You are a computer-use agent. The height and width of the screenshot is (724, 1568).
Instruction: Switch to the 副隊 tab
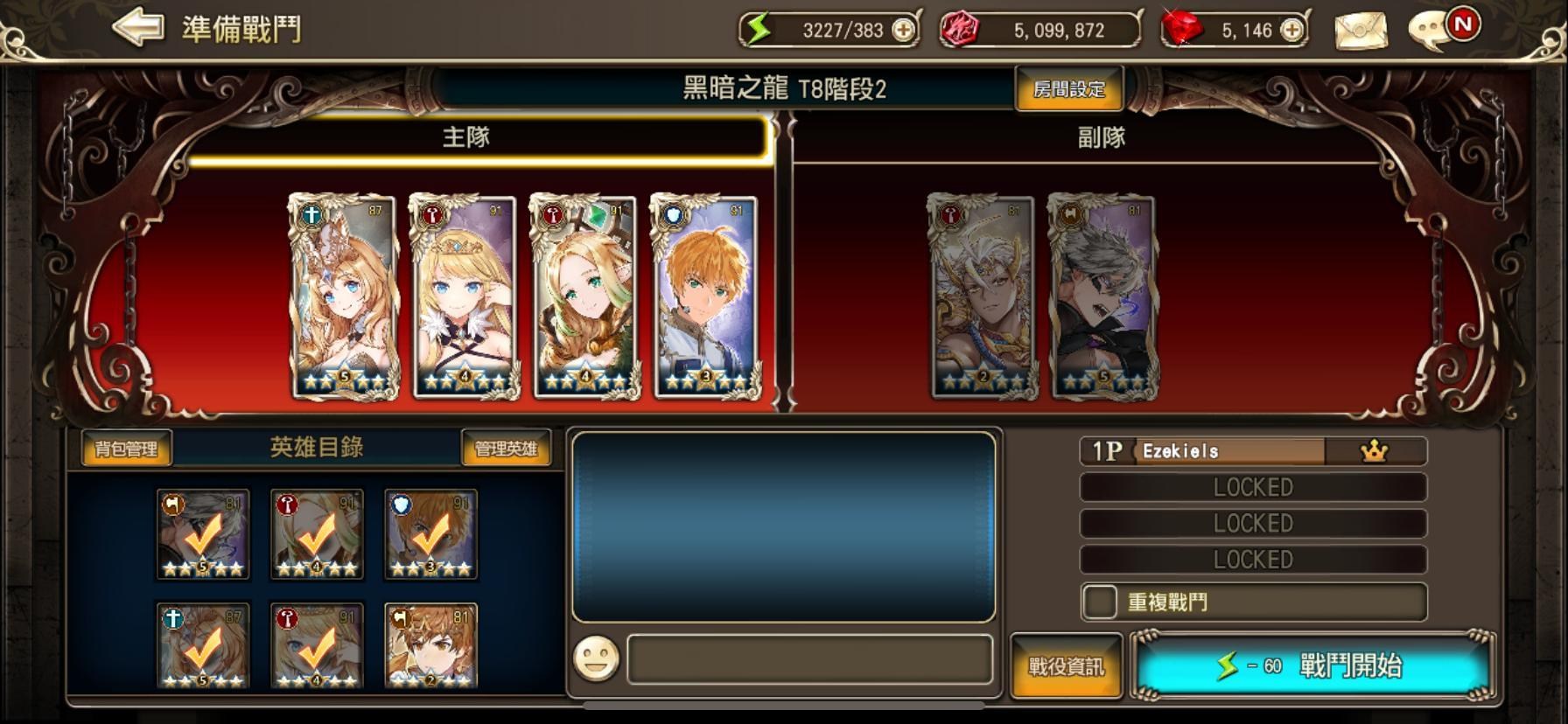pyautogui.click(x=1101, y=137)
